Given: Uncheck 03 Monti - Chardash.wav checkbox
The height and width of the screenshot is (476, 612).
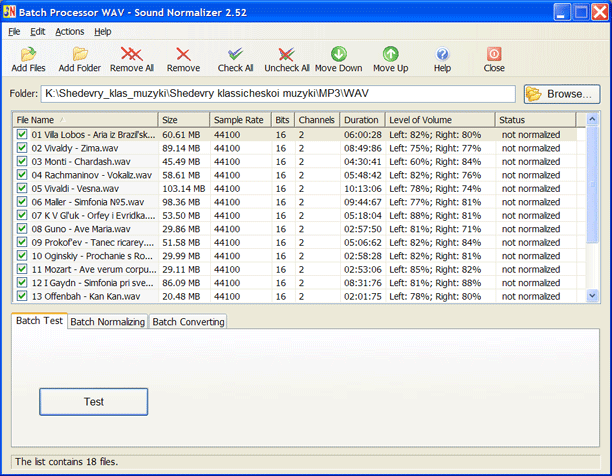Looking at the screenshot, I should coord(22,161).
